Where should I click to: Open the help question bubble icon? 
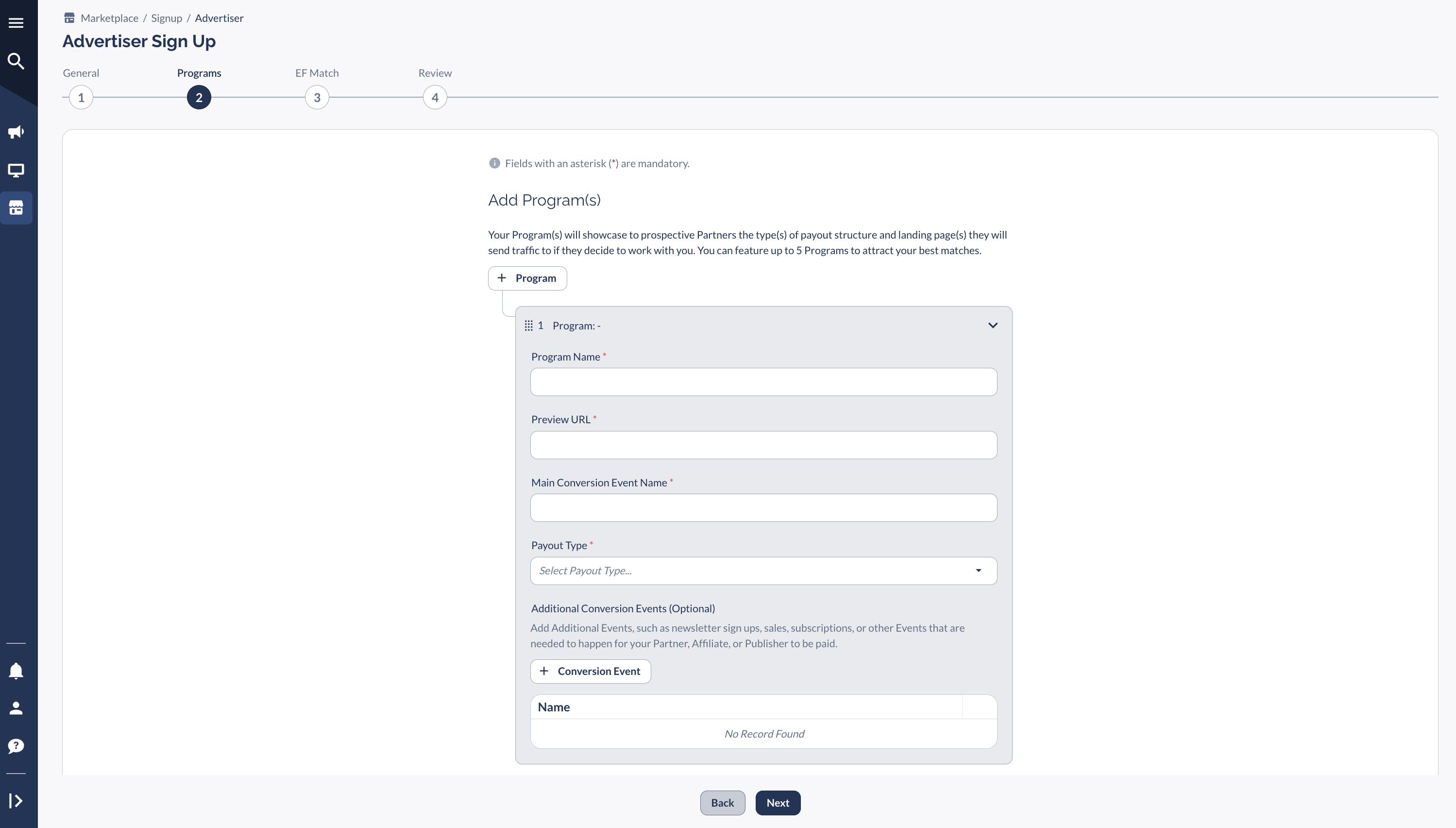(x=16, y=746)
